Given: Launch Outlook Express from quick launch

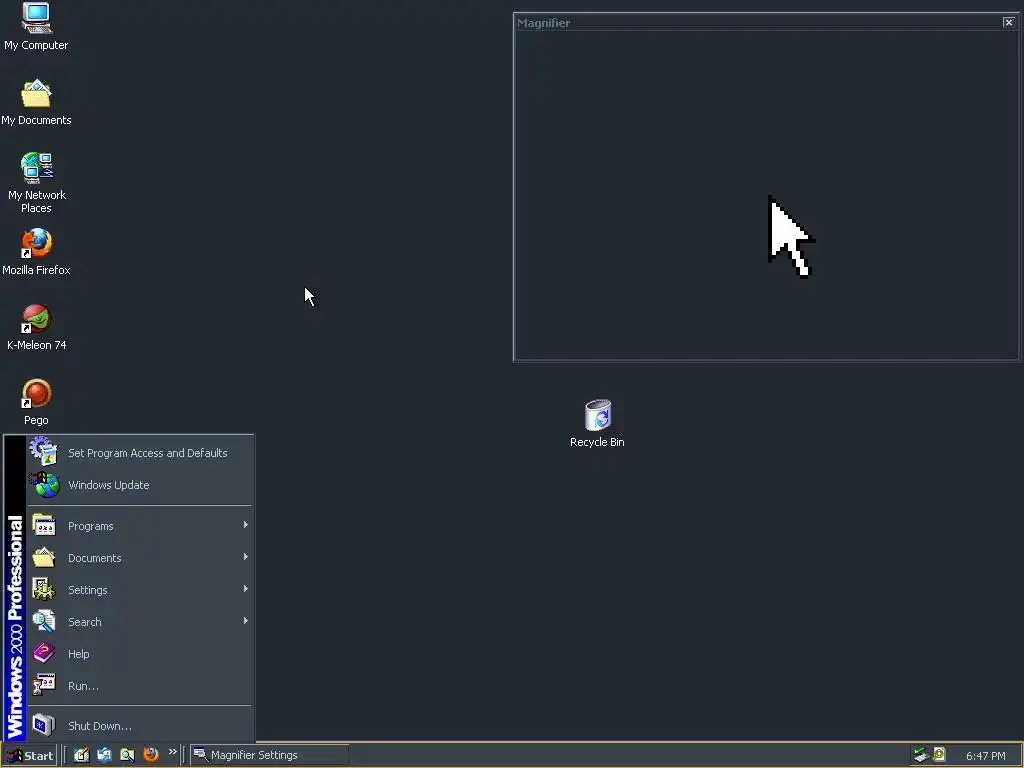Looking at the screenshot, I should (104, 755).
